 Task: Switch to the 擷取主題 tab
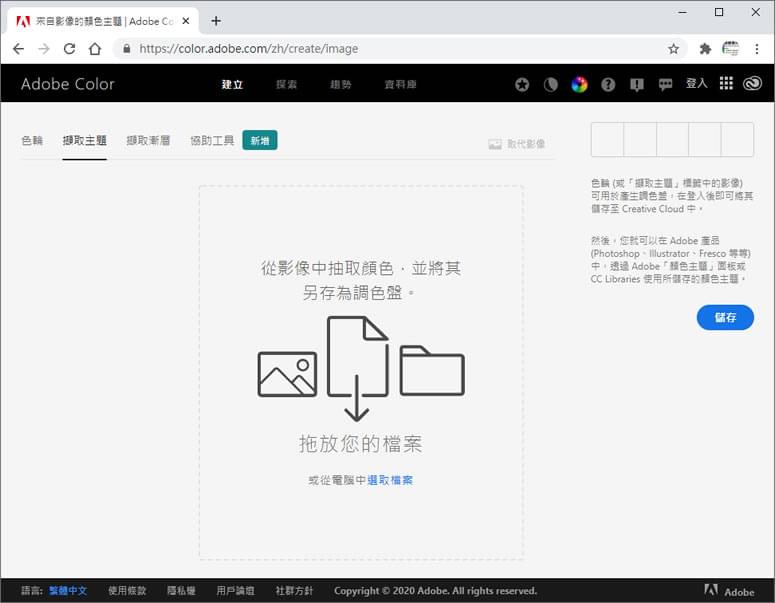(85, 141)
